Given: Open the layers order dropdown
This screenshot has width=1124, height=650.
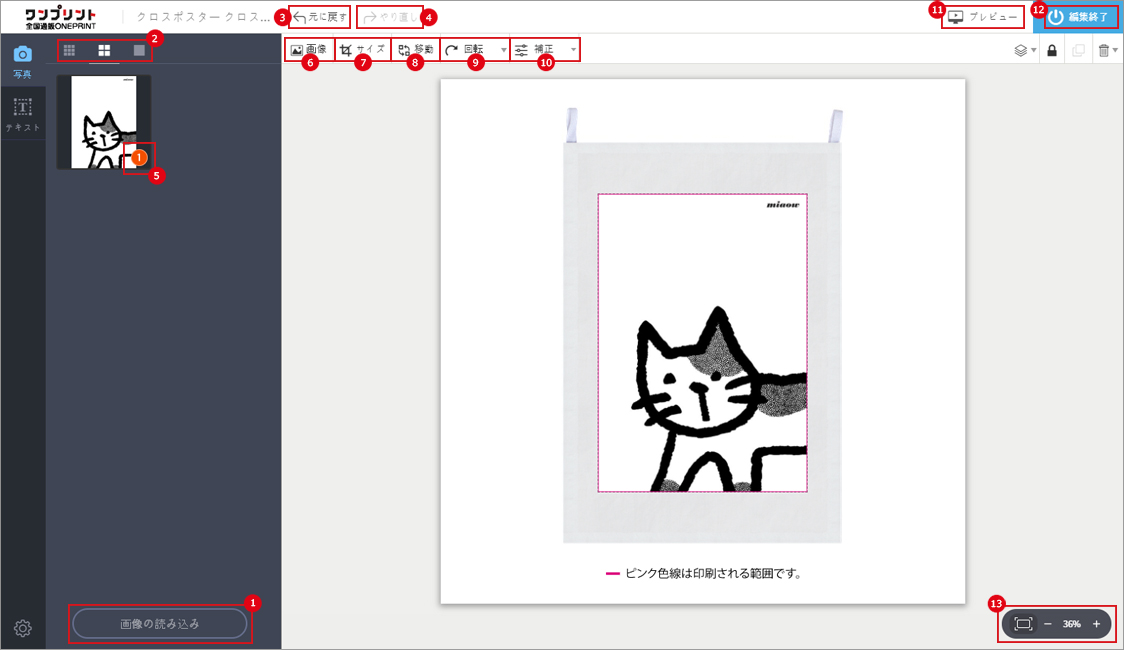Looking at the screenshot, I should 1024,50.
